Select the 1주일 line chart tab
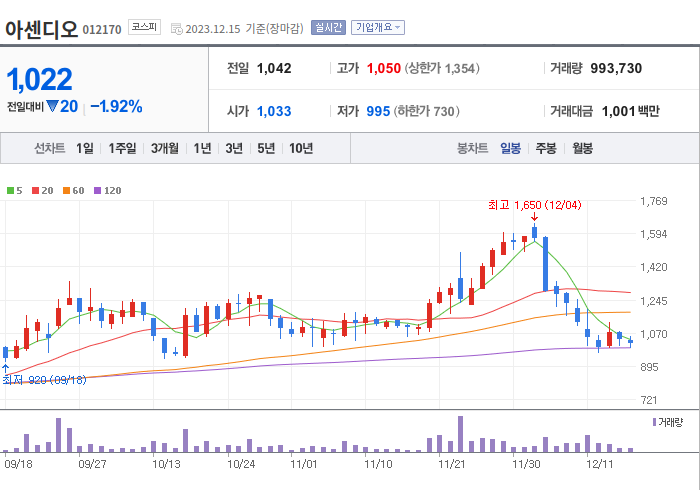The image size is (700, 490). point(122,148)
